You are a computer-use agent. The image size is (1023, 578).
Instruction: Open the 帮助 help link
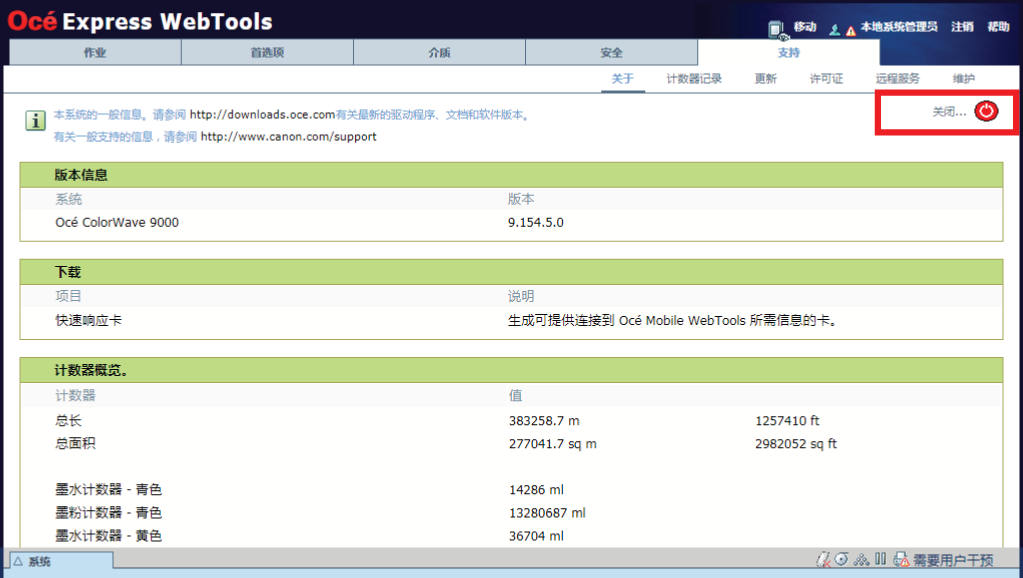(x=998, y=27)
